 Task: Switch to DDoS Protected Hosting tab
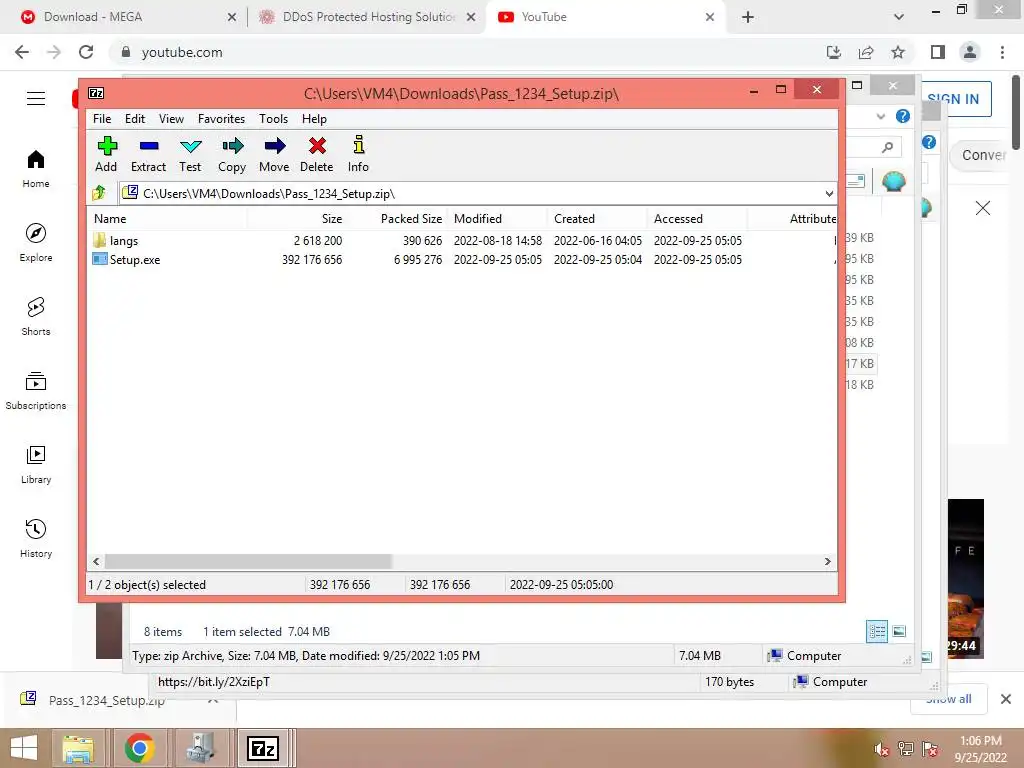(366, 17)
